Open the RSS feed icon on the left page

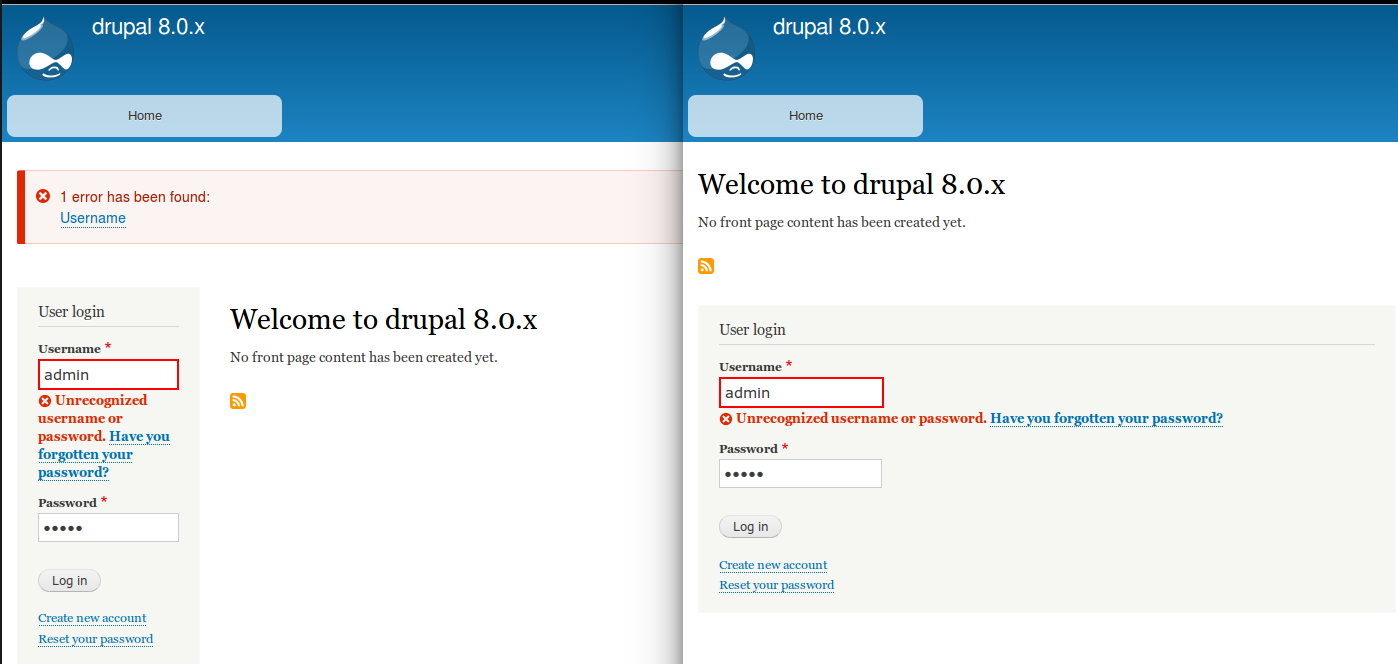coord(237,401)
